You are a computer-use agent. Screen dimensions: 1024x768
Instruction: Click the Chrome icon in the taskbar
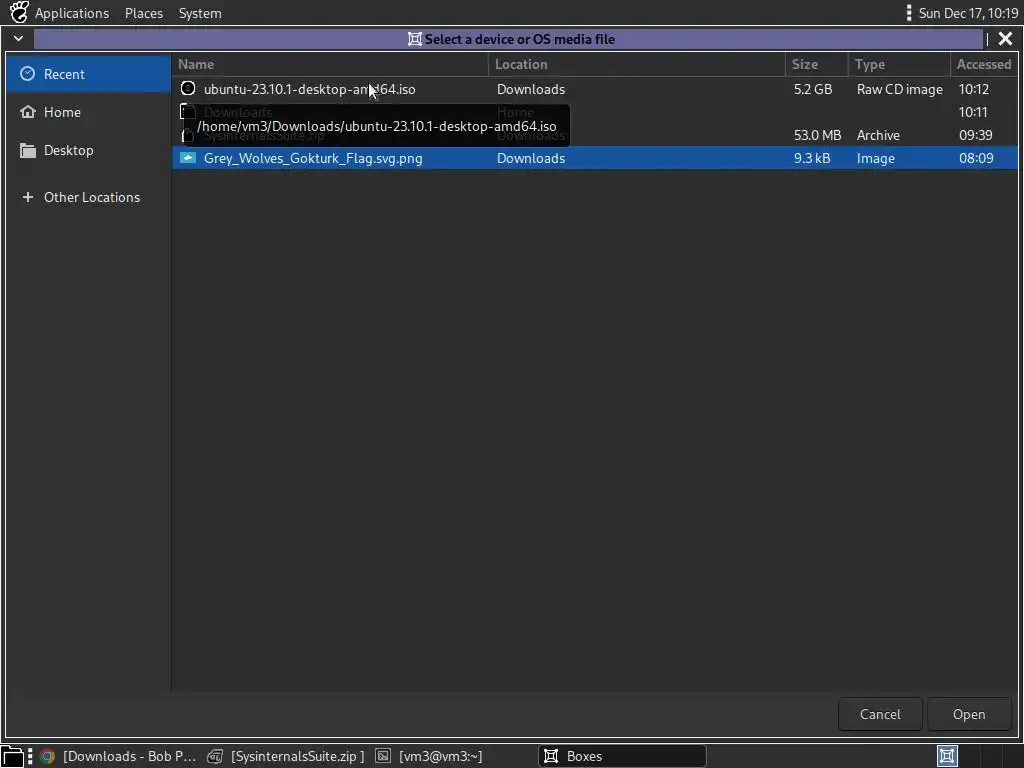click(47, 756)
